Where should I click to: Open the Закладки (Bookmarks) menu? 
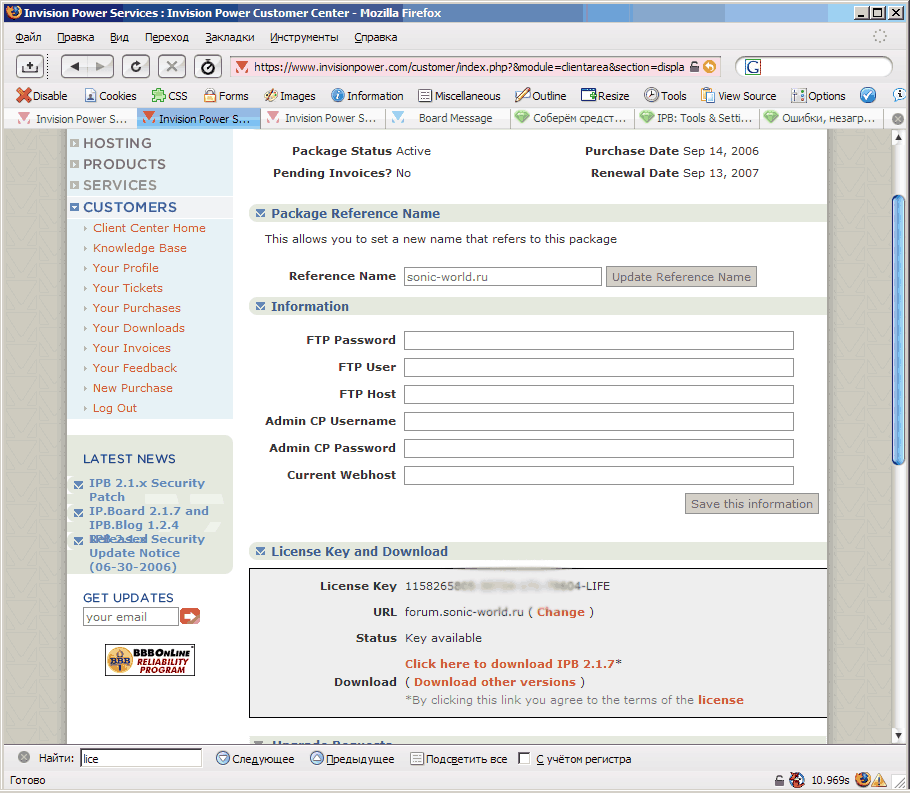pyautogui.click(x=229, y=37)
